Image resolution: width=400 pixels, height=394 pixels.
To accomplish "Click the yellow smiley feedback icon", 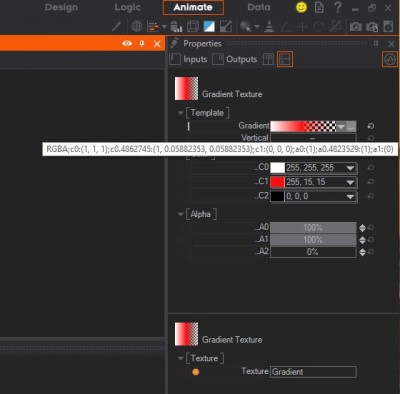I will coord(301,7).
